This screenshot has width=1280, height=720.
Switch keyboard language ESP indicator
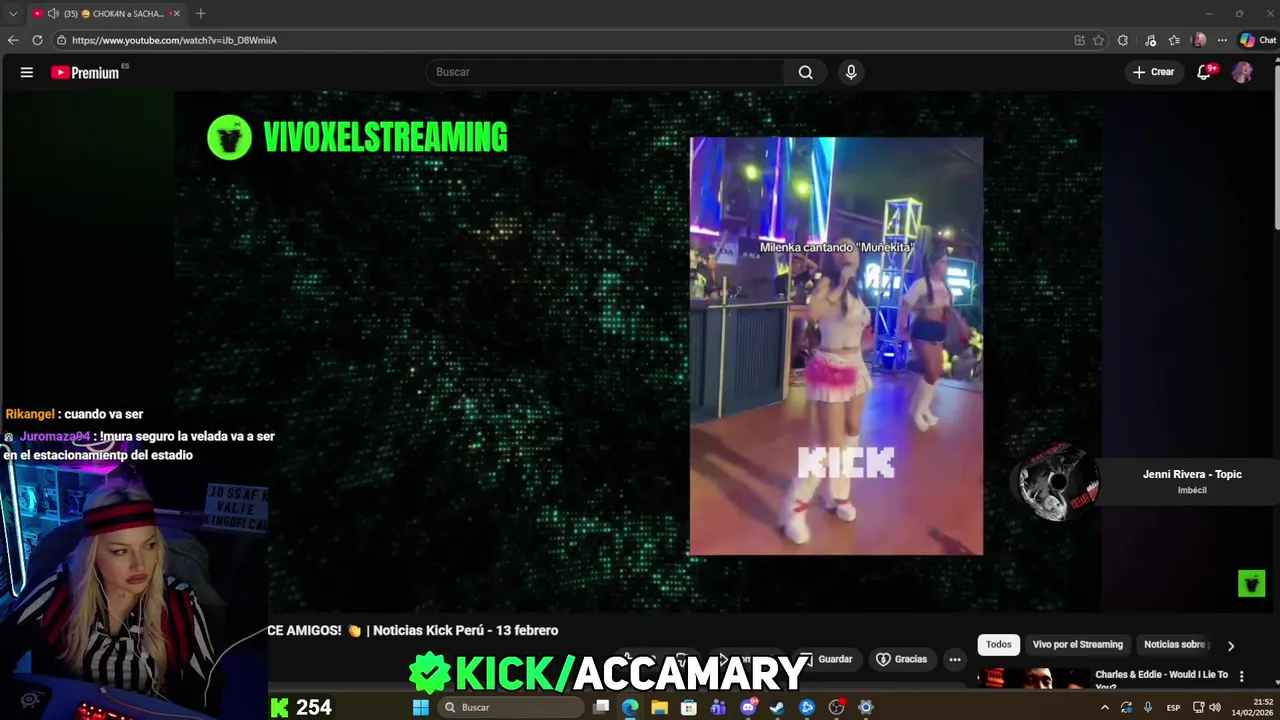[1174, 707]
